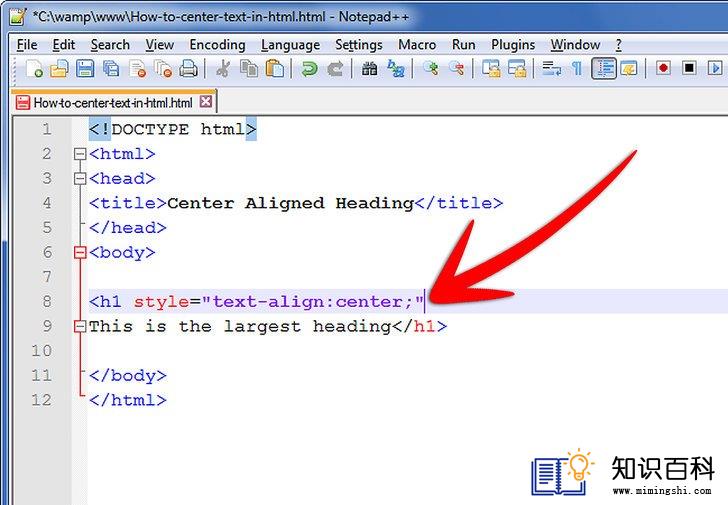Toggle the Show All Characters pilcrow button
728x505 pixels.
[x=577, y=69]
